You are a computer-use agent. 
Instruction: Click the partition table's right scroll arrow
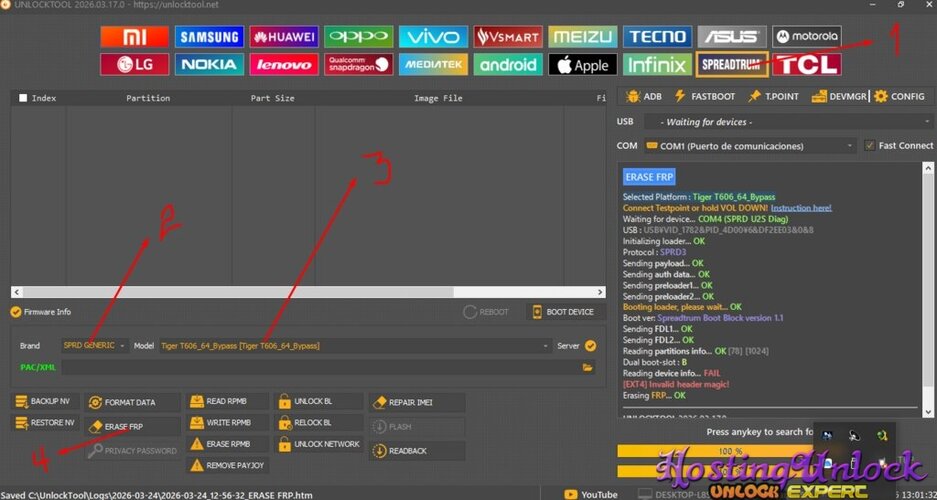pos(601,292)
